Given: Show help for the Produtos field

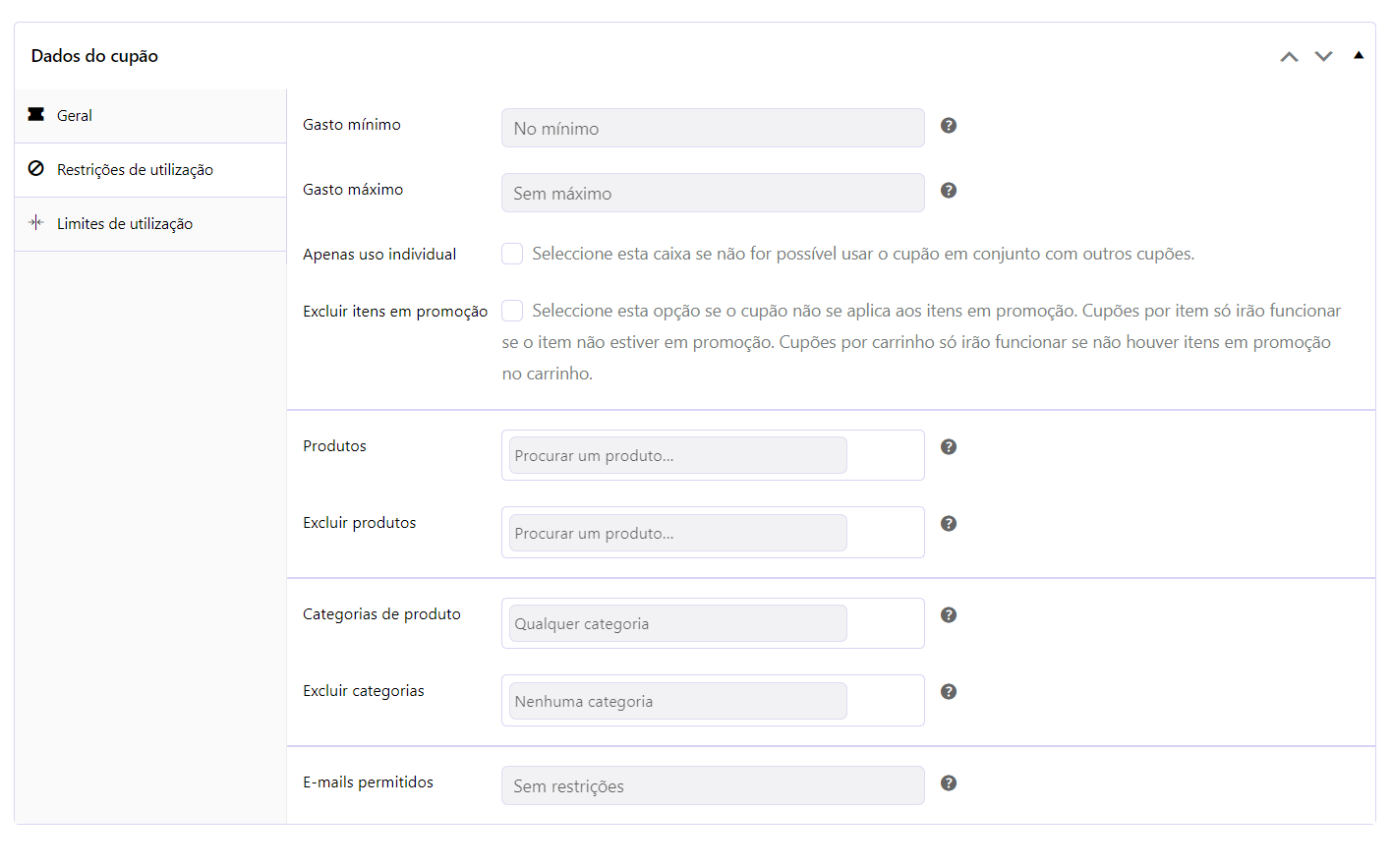Looking at the screenshot, I should pyautogui.click(x=949, y=446).
